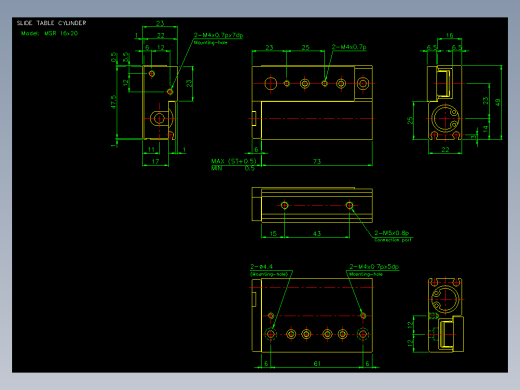Select the 2-M5x0.8p connection port label
520x390 pixels.
[x=391, y=233]
